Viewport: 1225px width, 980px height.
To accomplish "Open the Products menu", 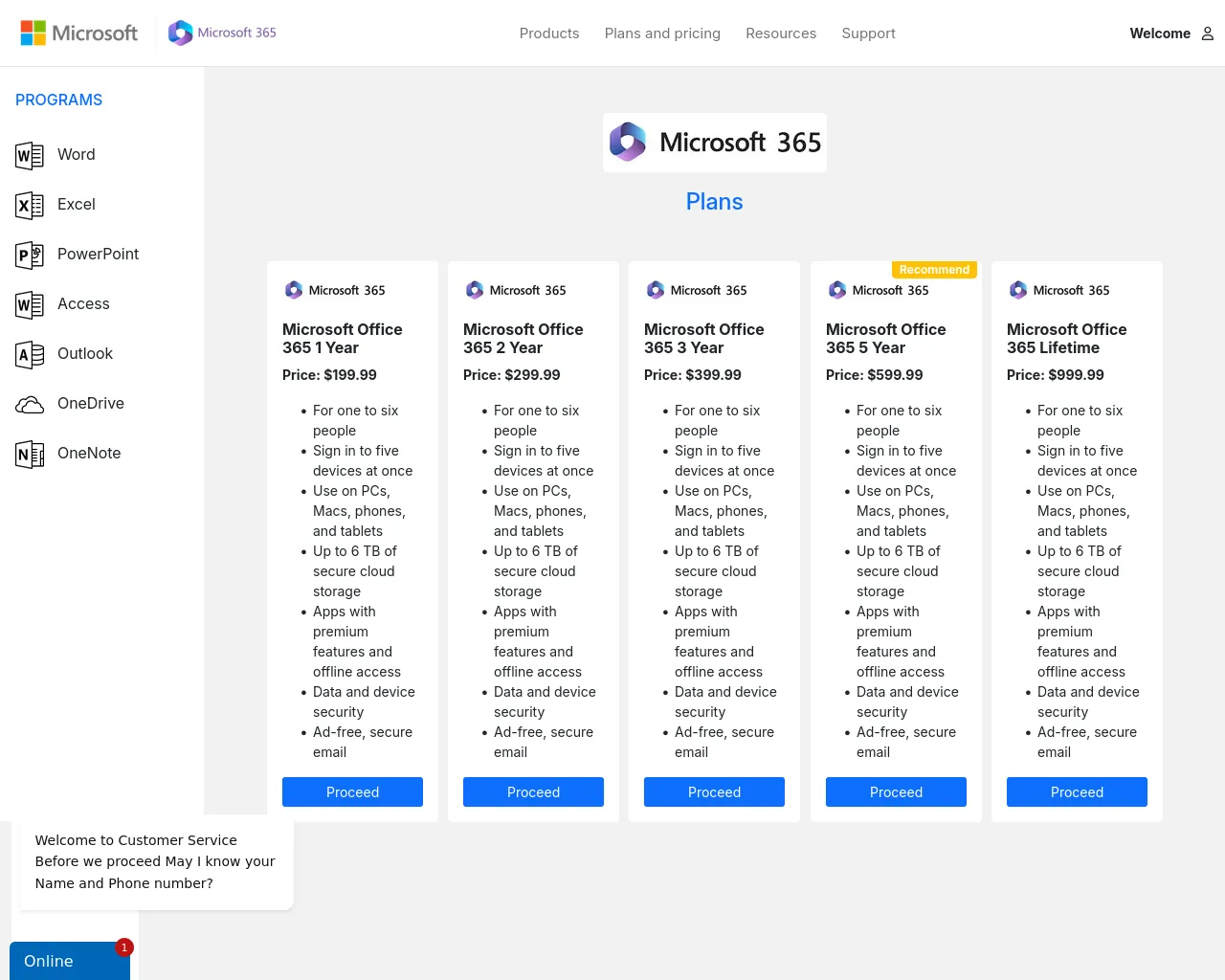I will (549, 33).
